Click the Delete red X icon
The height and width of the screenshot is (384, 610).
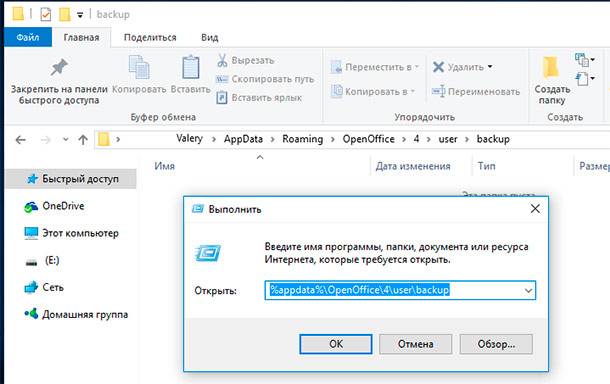click(x=438, y=67)
